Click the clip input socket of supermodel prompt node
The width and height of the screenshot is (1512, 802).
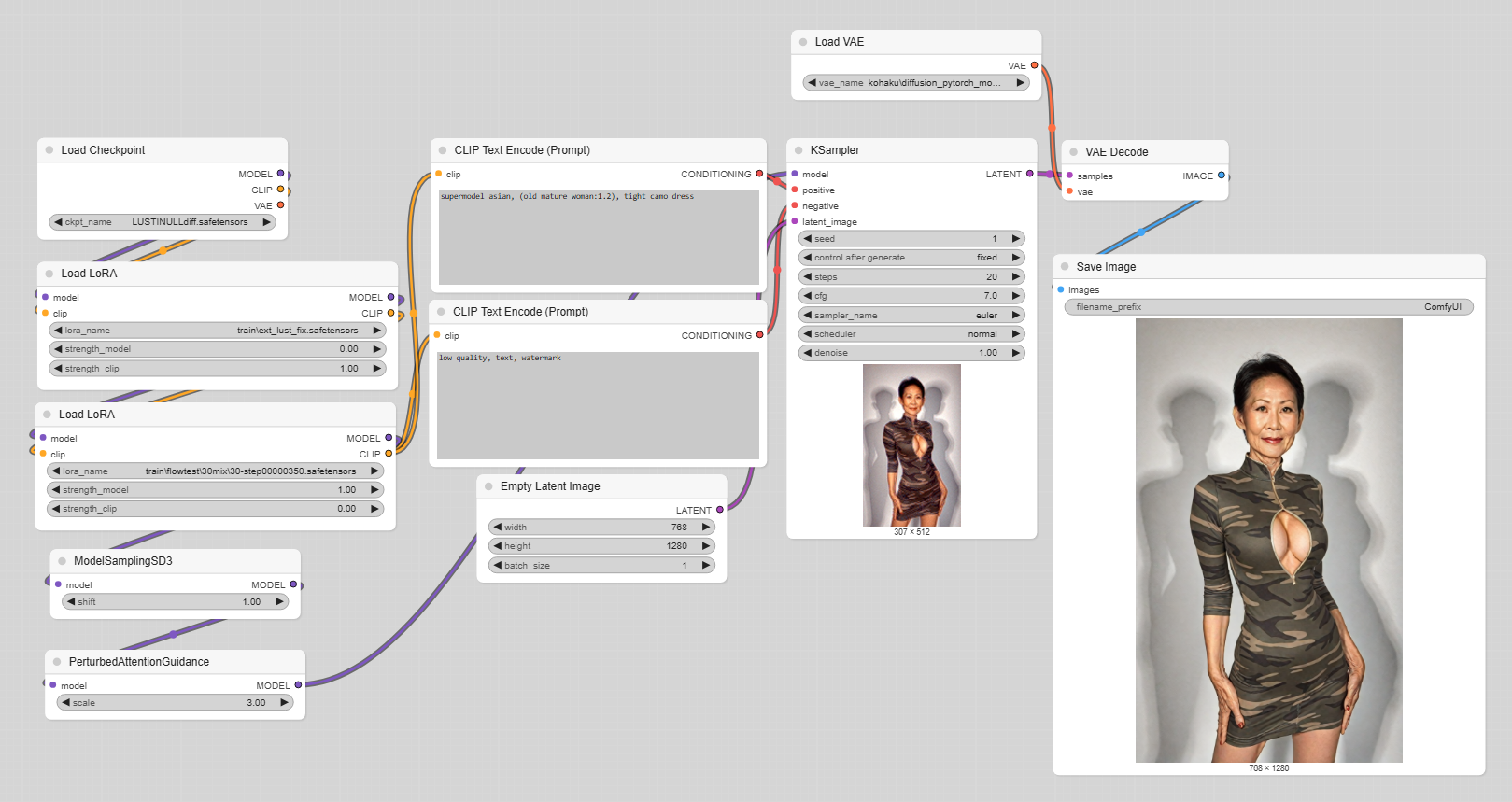438,174
